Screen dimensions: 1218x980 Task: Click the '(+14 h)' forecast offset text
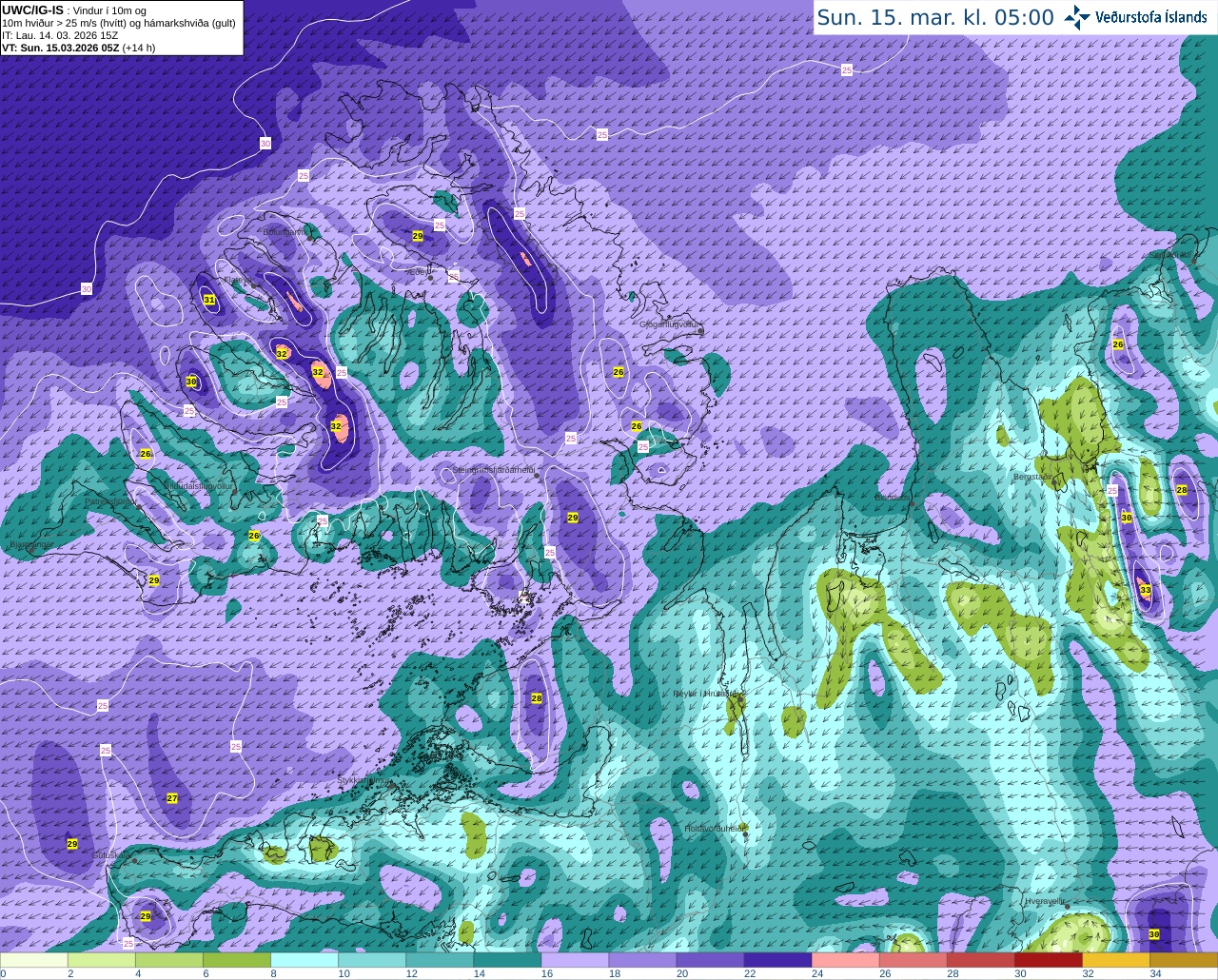coord(139,48)
